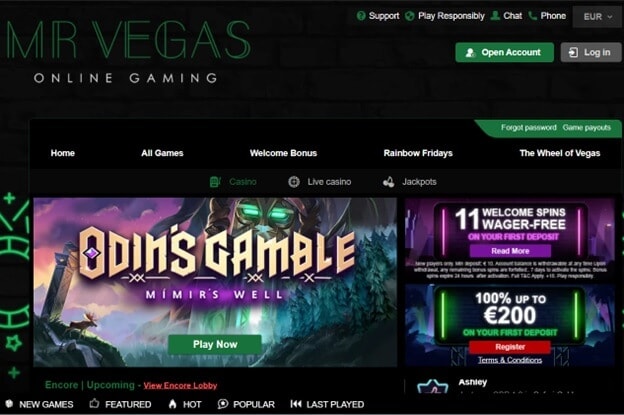Open the Rainbow Fridays menu item
Screen dimensions: 624x415
[x=418, y=153]
